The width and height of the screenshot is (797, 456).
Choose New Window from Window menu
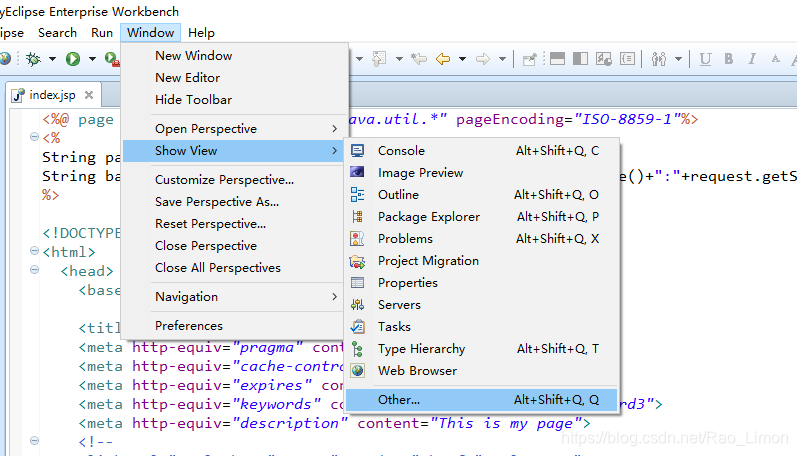(x=234, y=55)
